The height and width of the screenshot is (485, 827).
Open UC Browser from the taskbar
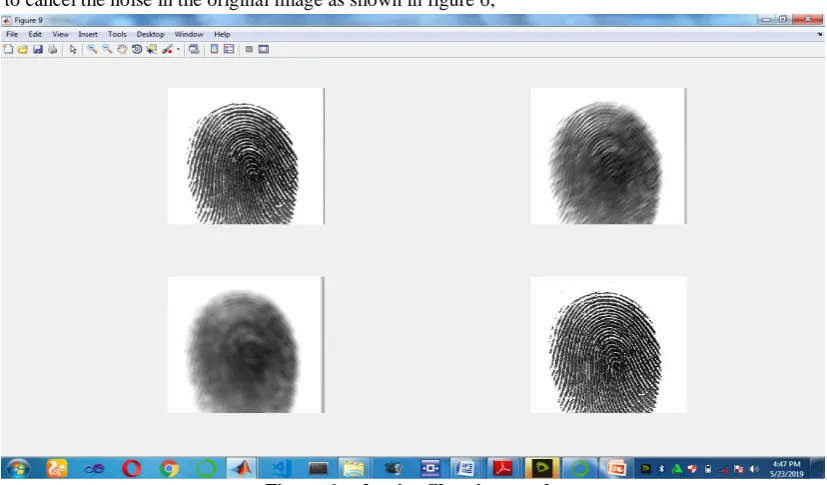(56, 468)
